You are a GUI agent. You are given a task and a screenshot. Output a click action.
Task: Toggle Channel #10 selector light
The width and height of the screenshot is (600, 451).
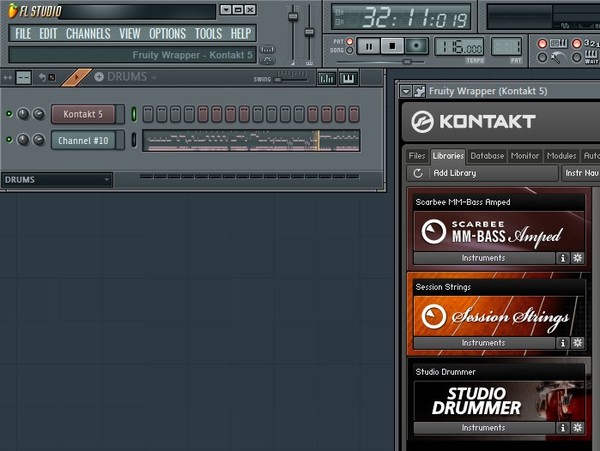[134, 140]
